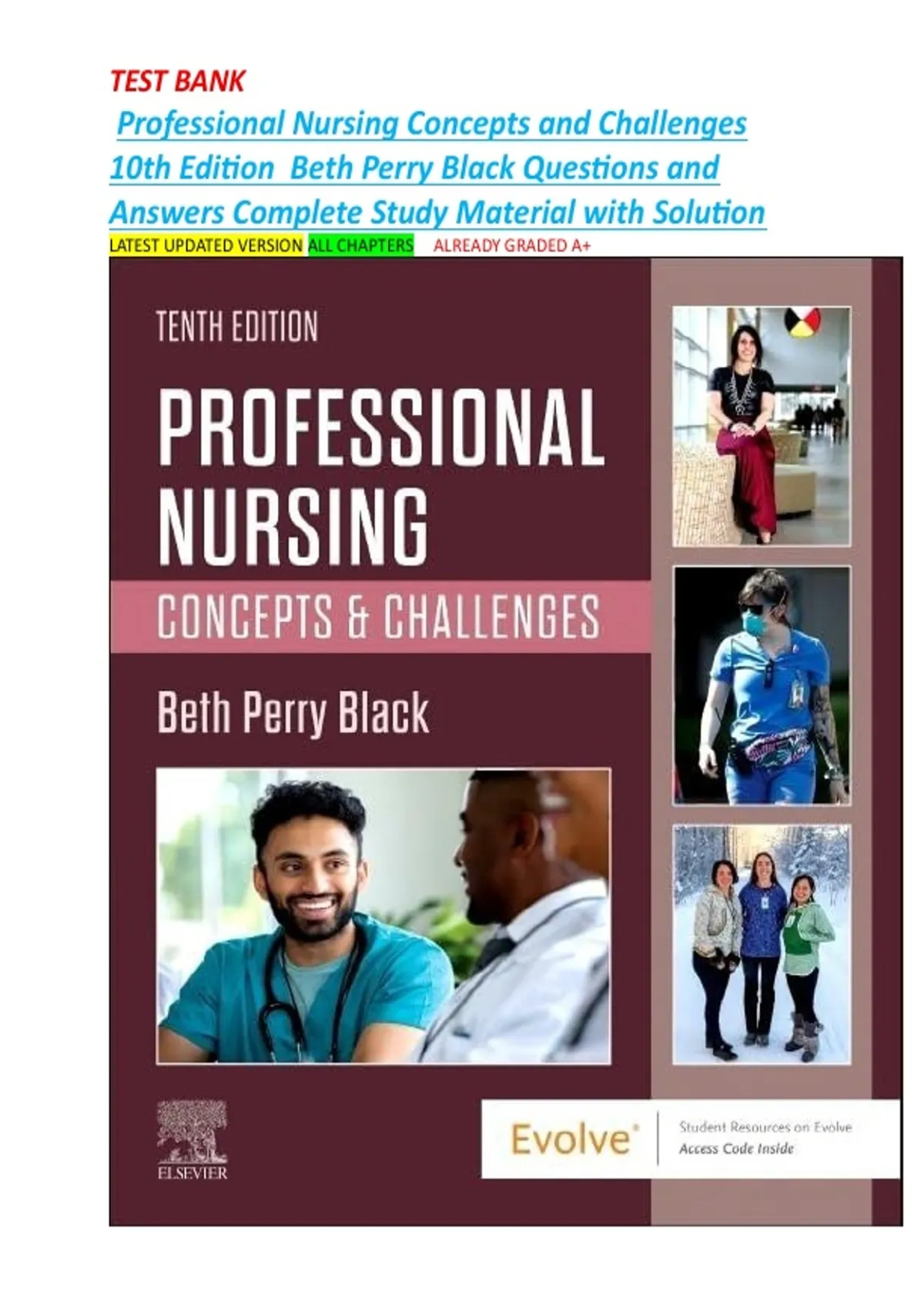This screenshot has width=924, height=1309.
Task: Select the photo of three women in snow
Action: [x=762, y=945]
